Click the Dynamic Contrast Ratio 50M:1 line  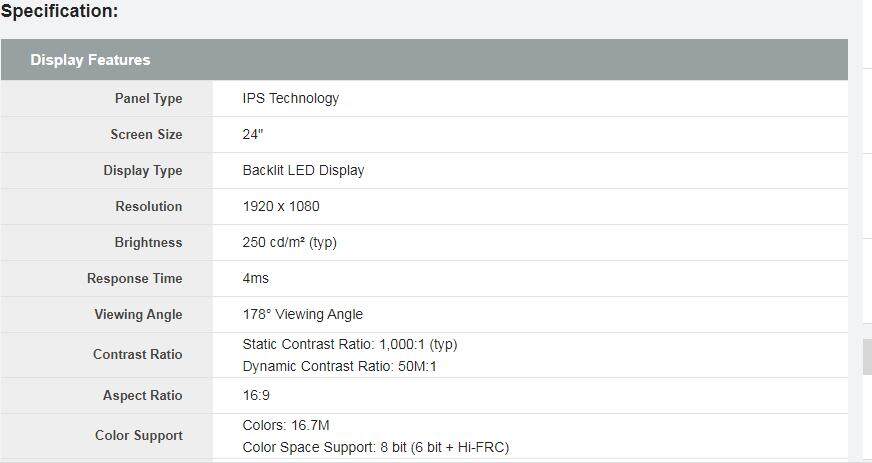[339, 366]
